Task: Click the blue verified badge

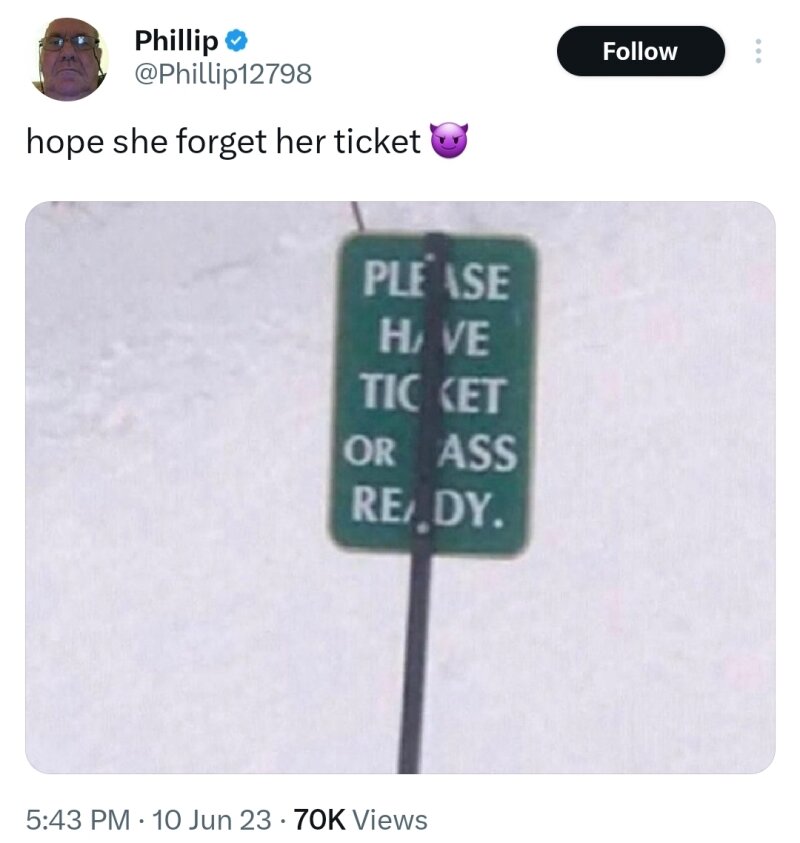Action: [x=236, y=41]
